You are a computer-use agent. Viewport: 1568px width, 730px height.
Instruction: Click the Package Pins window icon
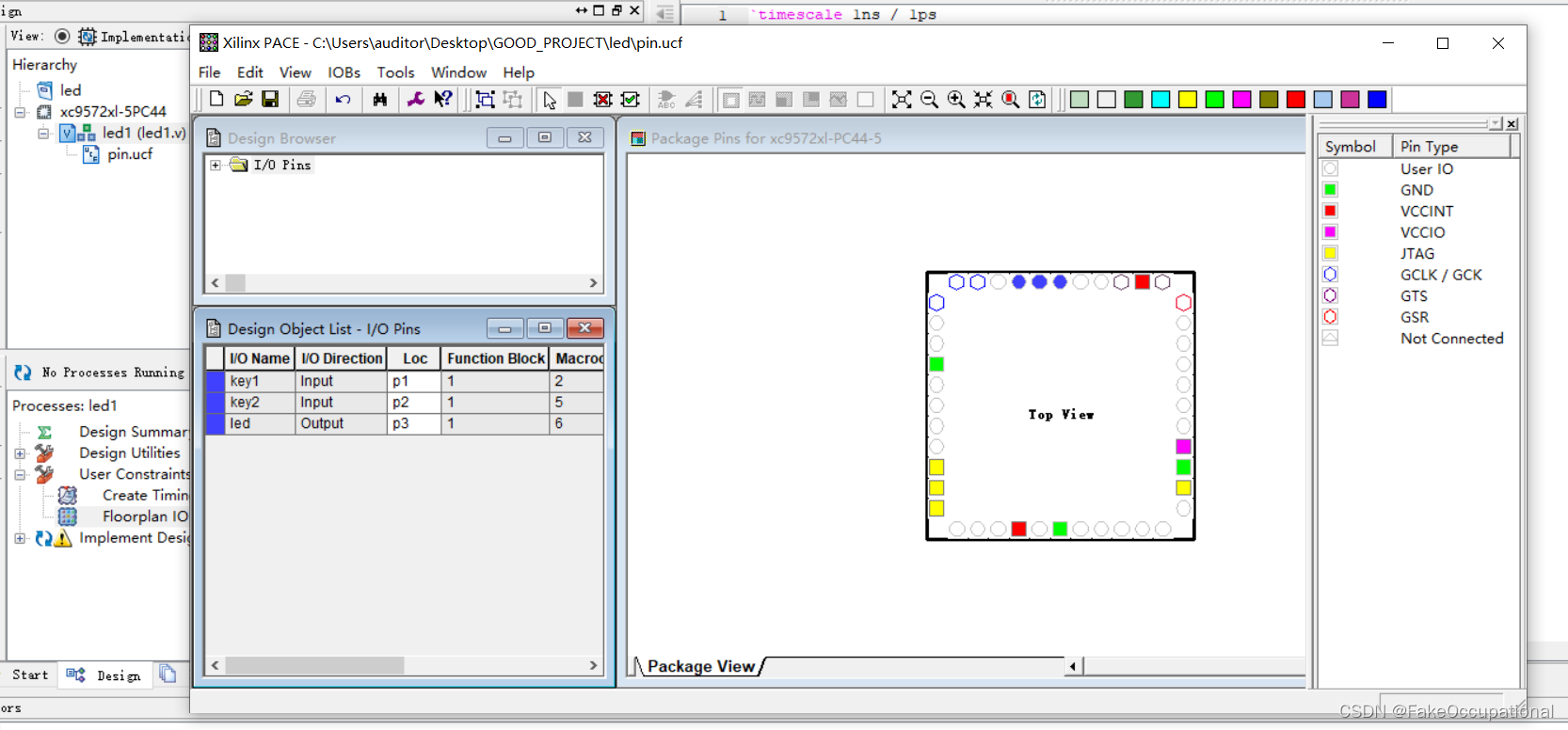coord(638,138)
